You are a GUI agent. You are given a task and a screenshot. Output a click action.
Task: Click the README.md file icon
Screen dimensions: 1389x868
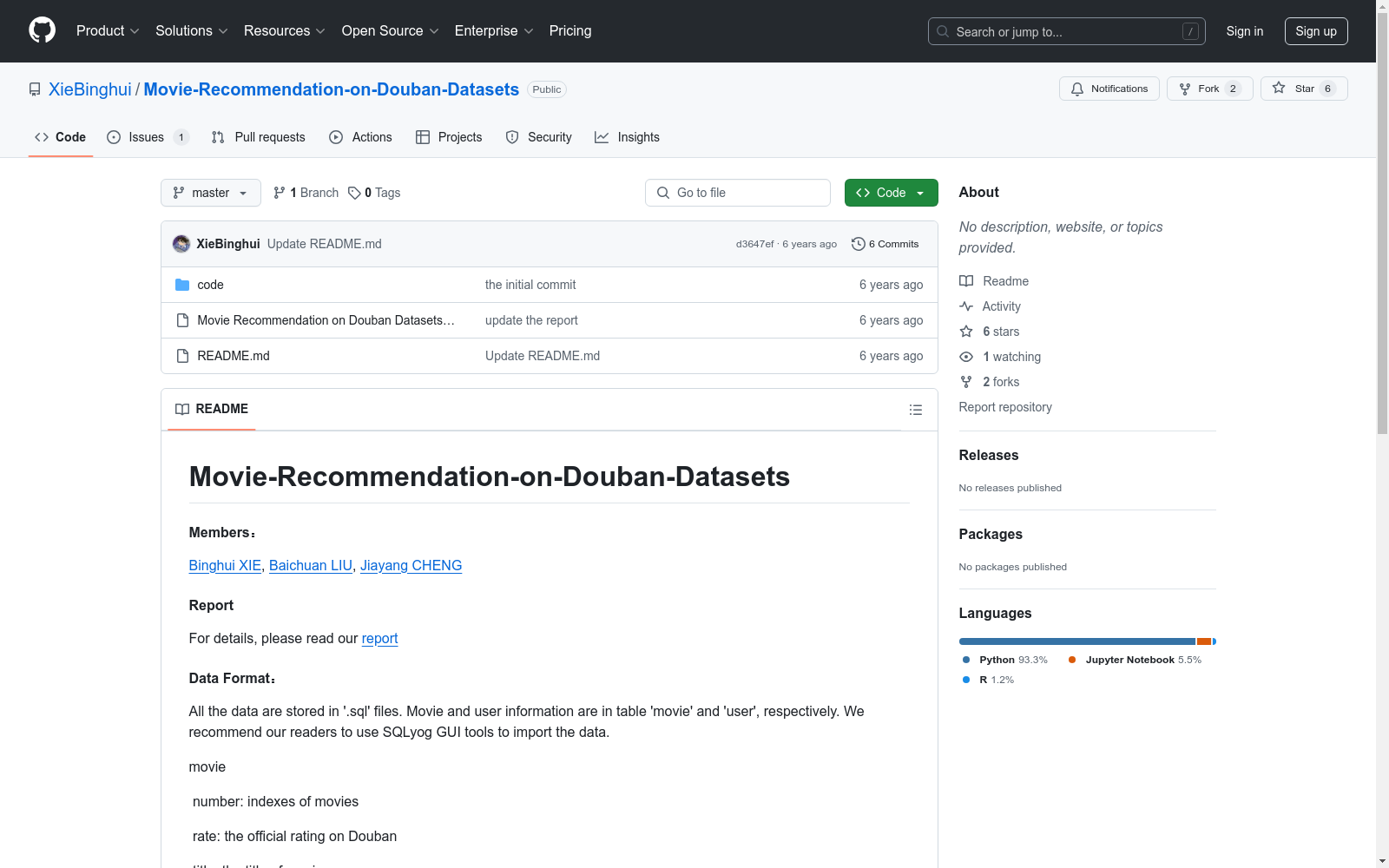click(182, 356)
